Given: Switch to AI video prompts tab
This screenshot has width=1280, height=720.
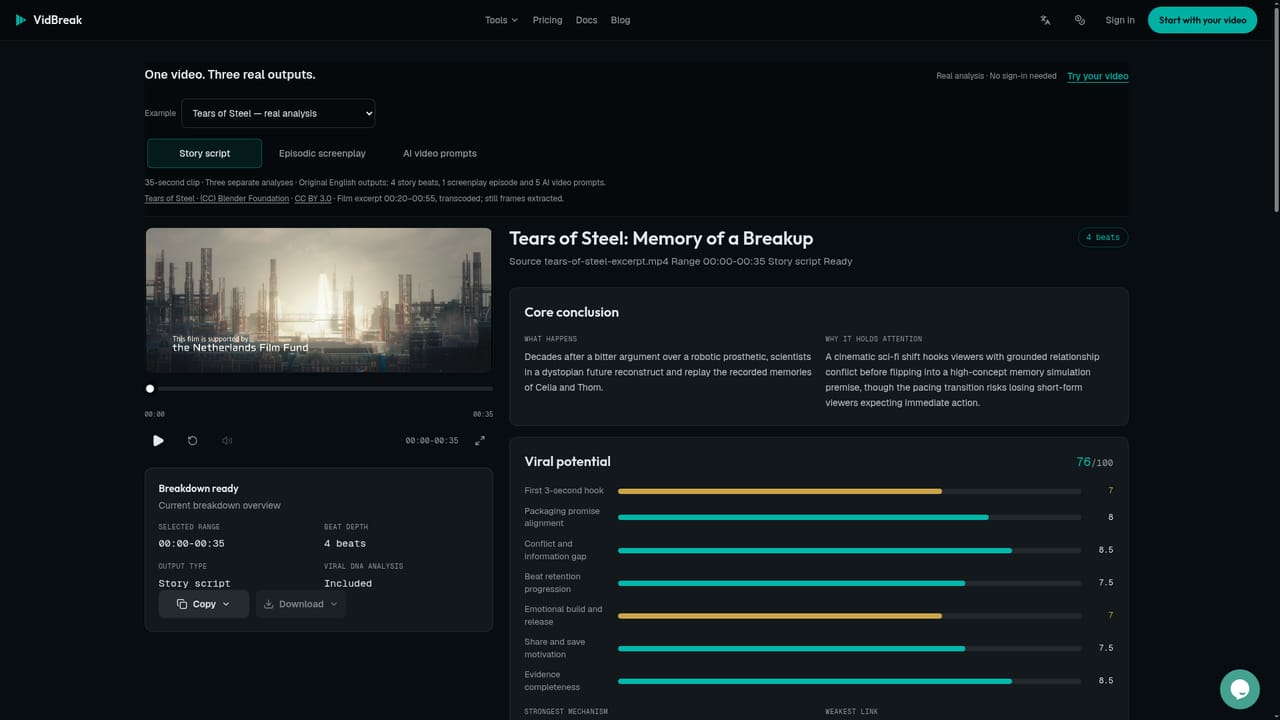Looking at the screenshot, I should point(439,153).
